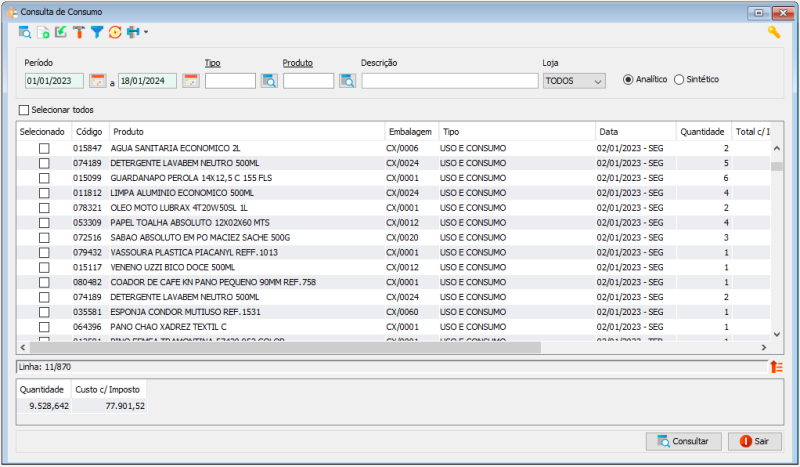This screenshot has height=467, width=800.
Task: Click the yellow key icon
Action: [774, 32]
